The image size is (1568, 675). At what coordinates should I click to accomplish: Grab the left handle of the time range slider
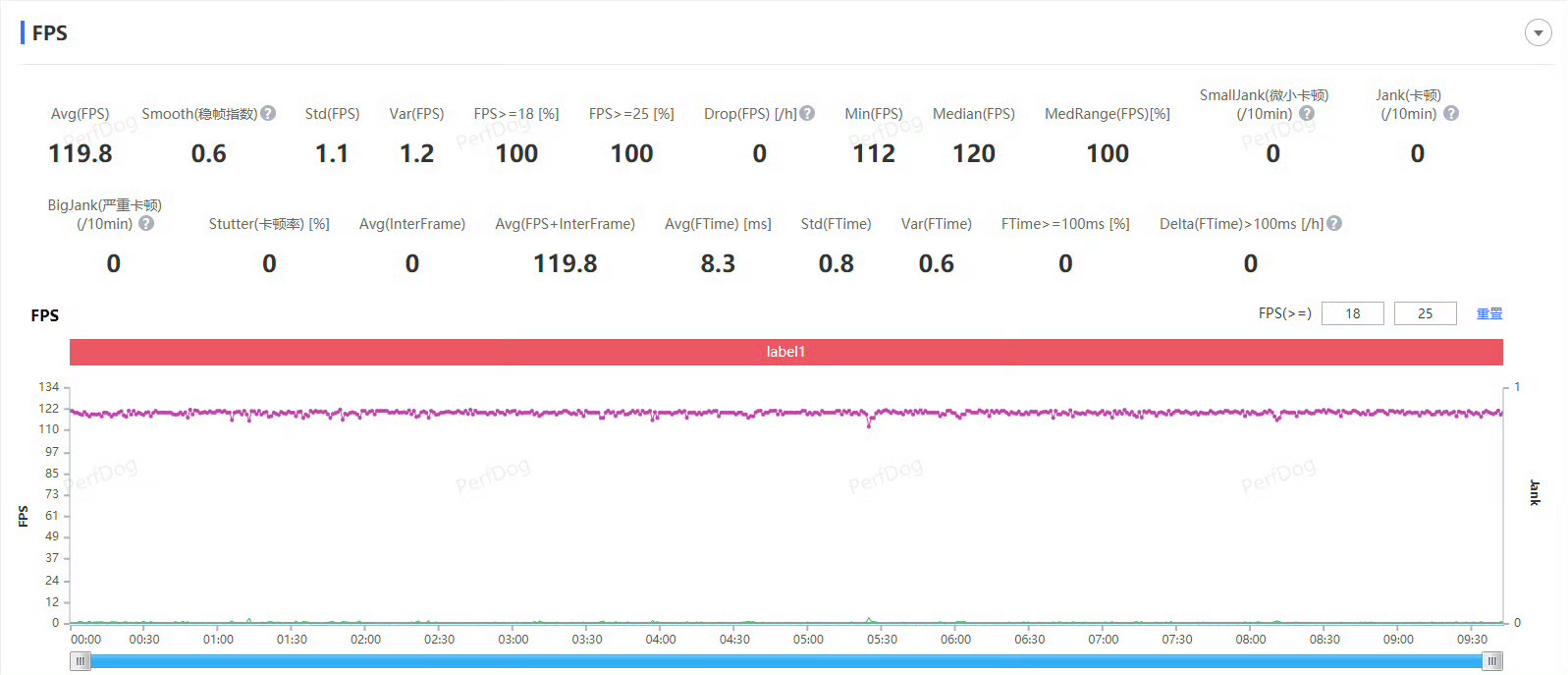(x=81, y=661)
